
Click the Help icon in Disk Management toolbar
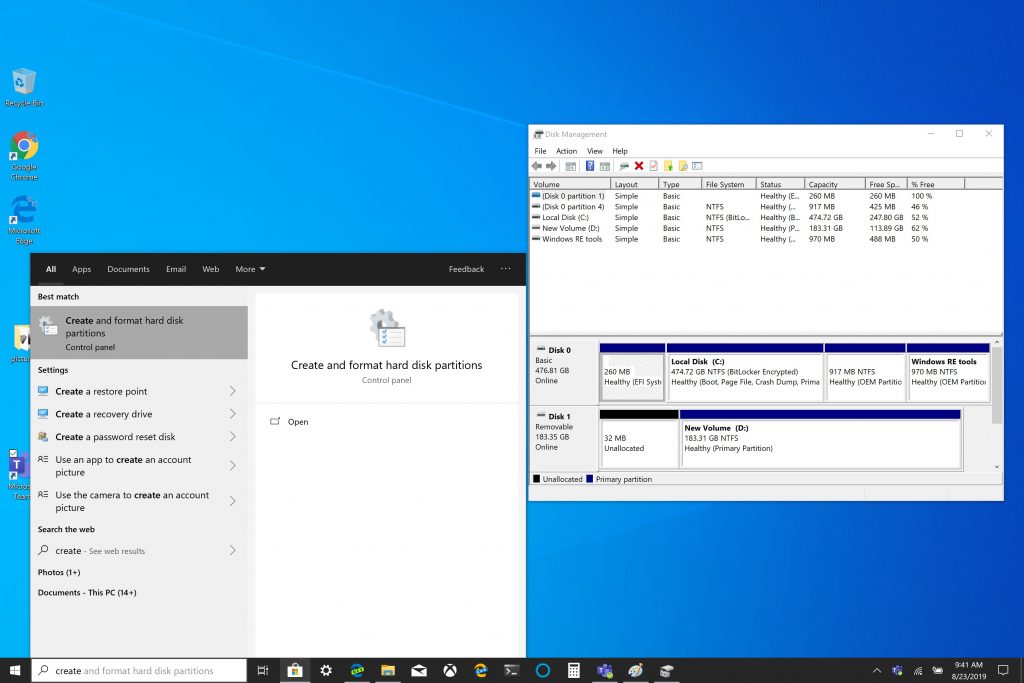590,166
